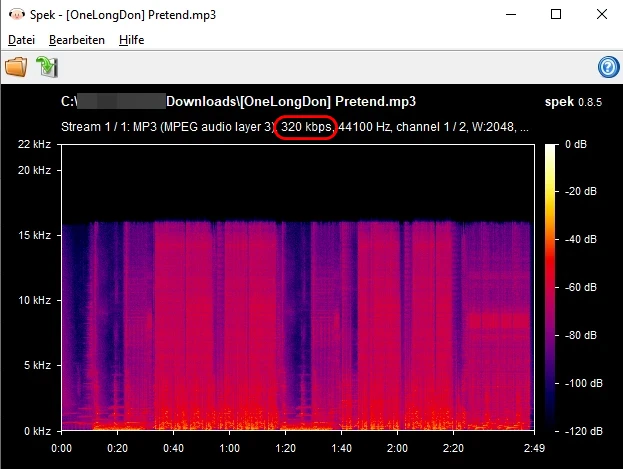Click the "0:00" time axis label
This screenshot has height=469, width=623.
62,448
